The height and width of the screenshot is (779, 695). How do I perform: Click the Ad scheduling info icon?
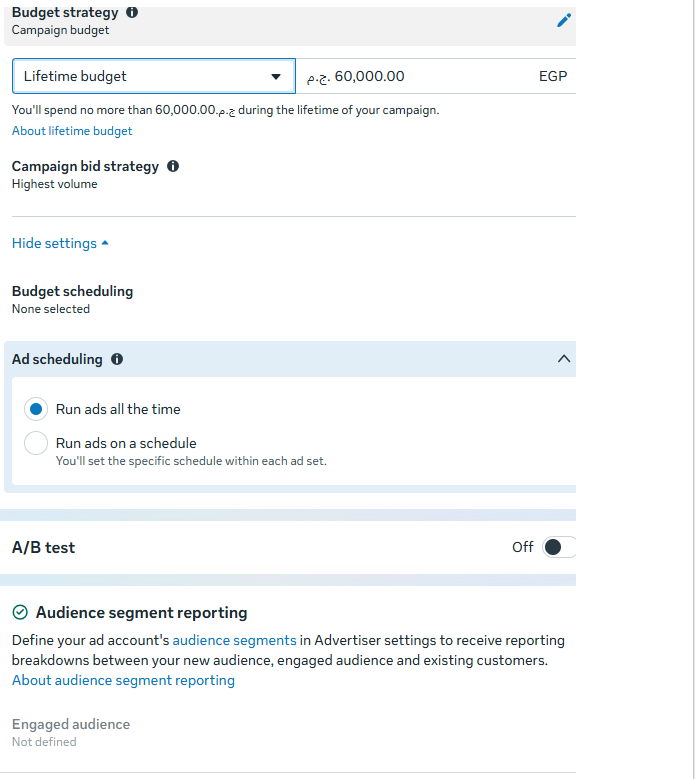coord(117,359)
